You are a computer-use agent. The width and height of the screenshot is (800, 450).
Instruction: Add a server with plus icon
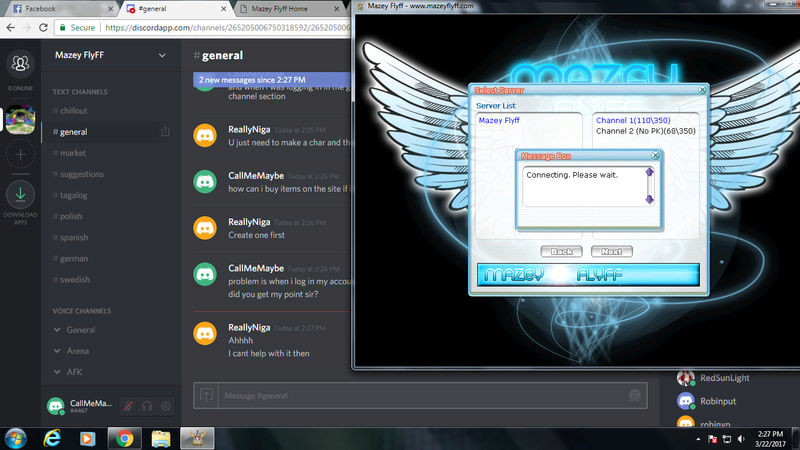click(x=20, y=154)
